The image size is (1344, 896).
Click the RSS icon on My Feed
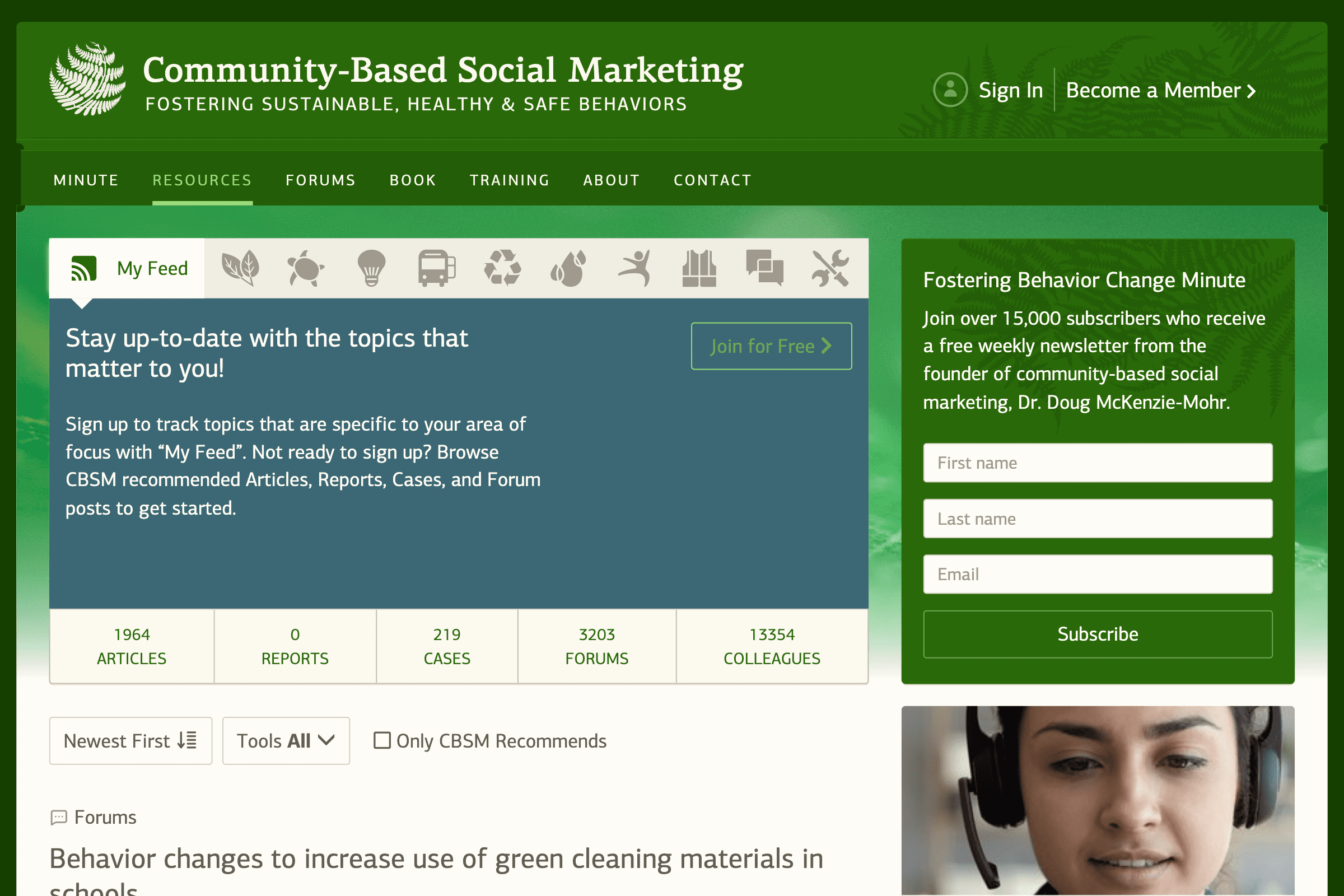click(83, 268)
